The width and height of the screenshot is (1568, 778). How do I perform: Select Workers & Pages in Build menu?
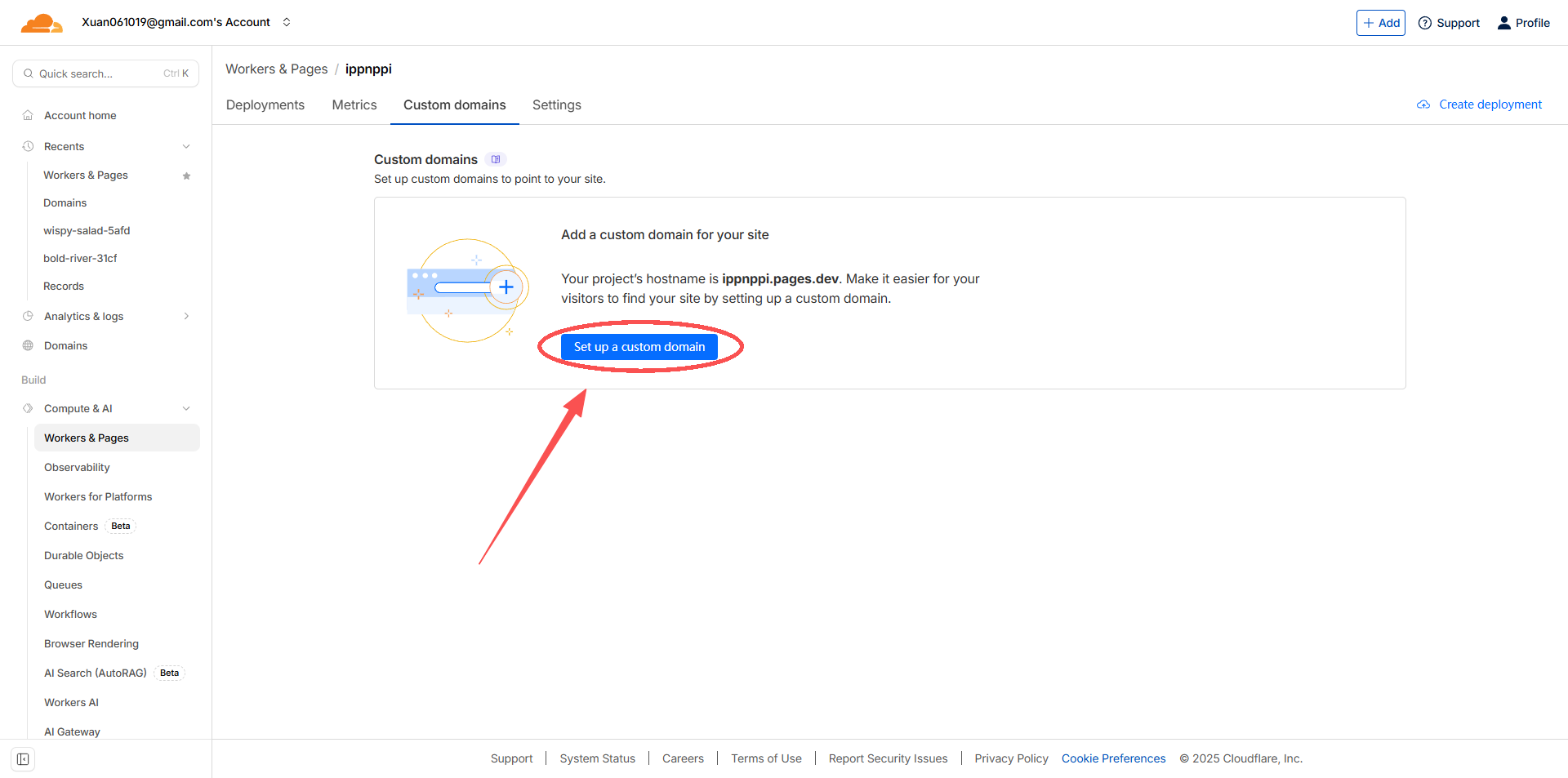[117, 438]
